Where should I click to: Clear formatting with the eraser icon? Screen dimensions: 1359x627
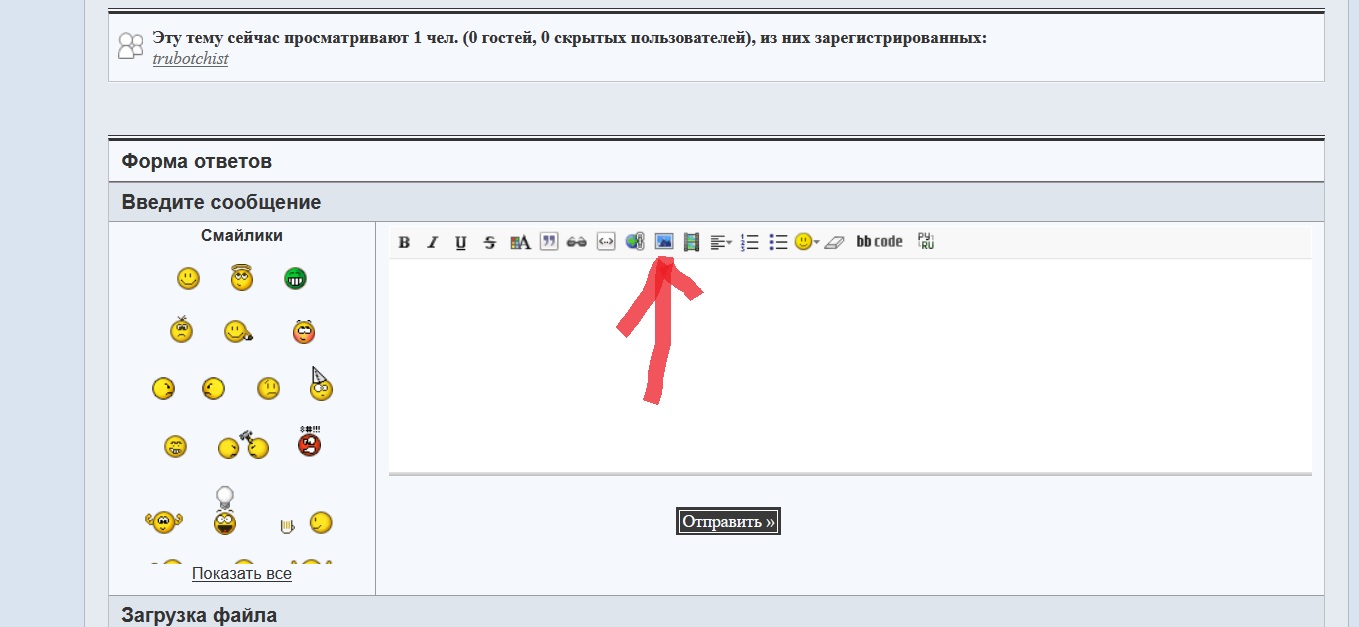(x=835, y=242)
